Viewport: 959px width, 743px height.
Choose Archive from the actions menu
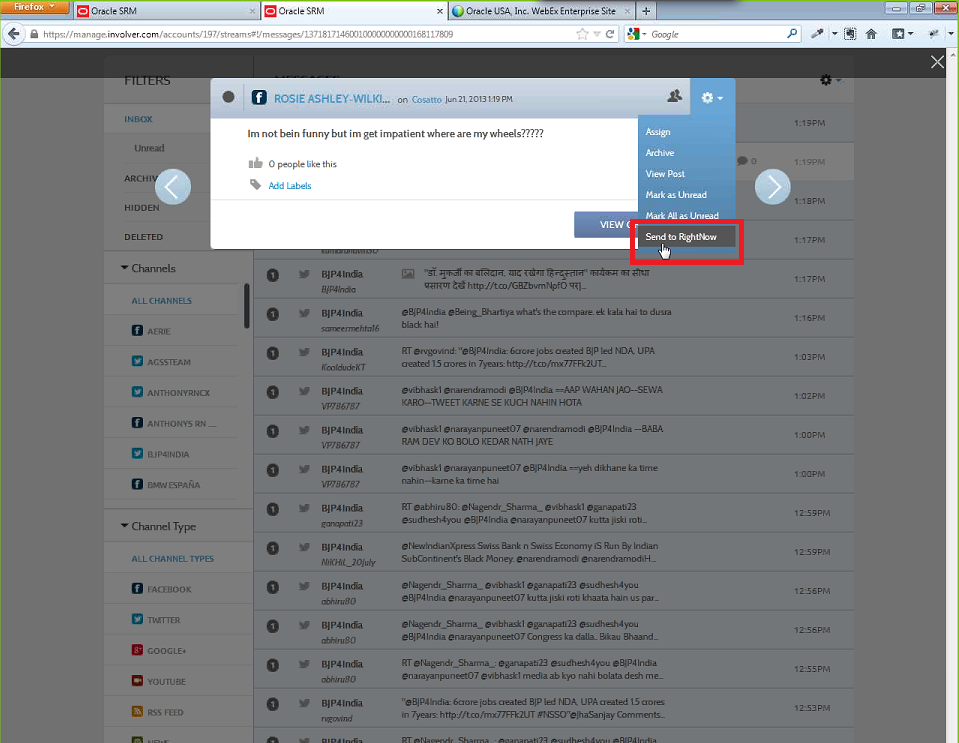click(660, 153)
